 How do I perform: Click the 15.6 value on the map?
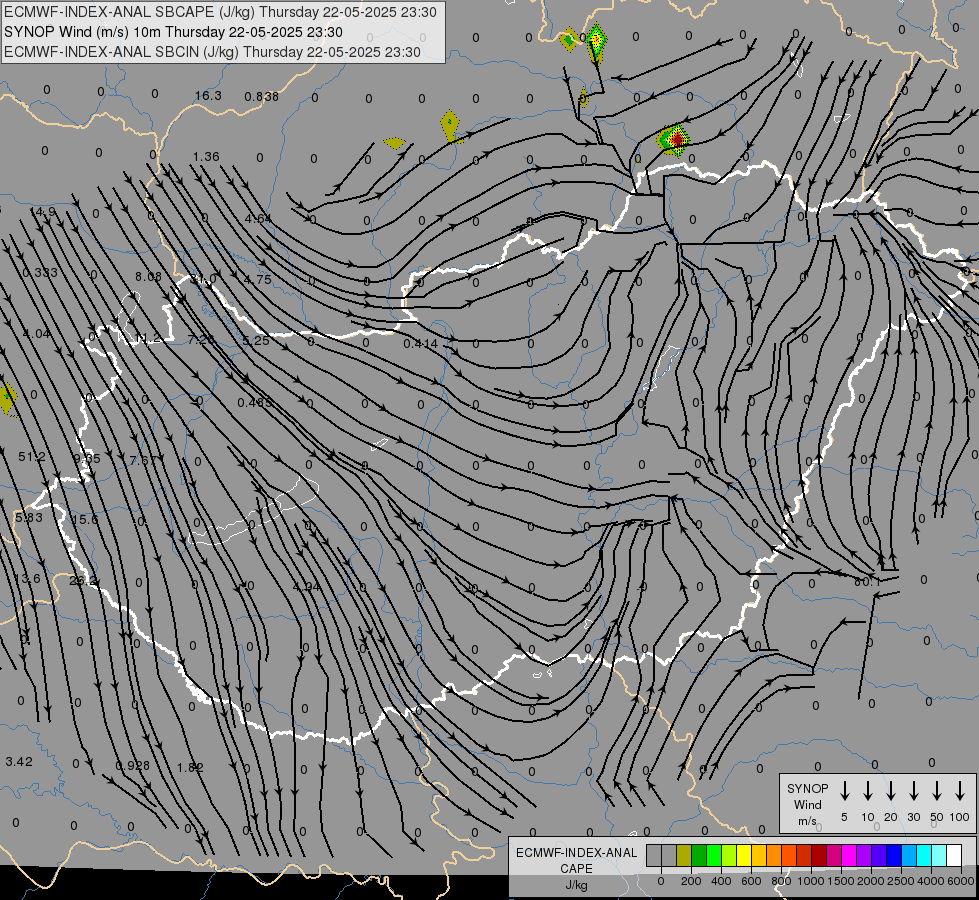[x=85, y=520]
